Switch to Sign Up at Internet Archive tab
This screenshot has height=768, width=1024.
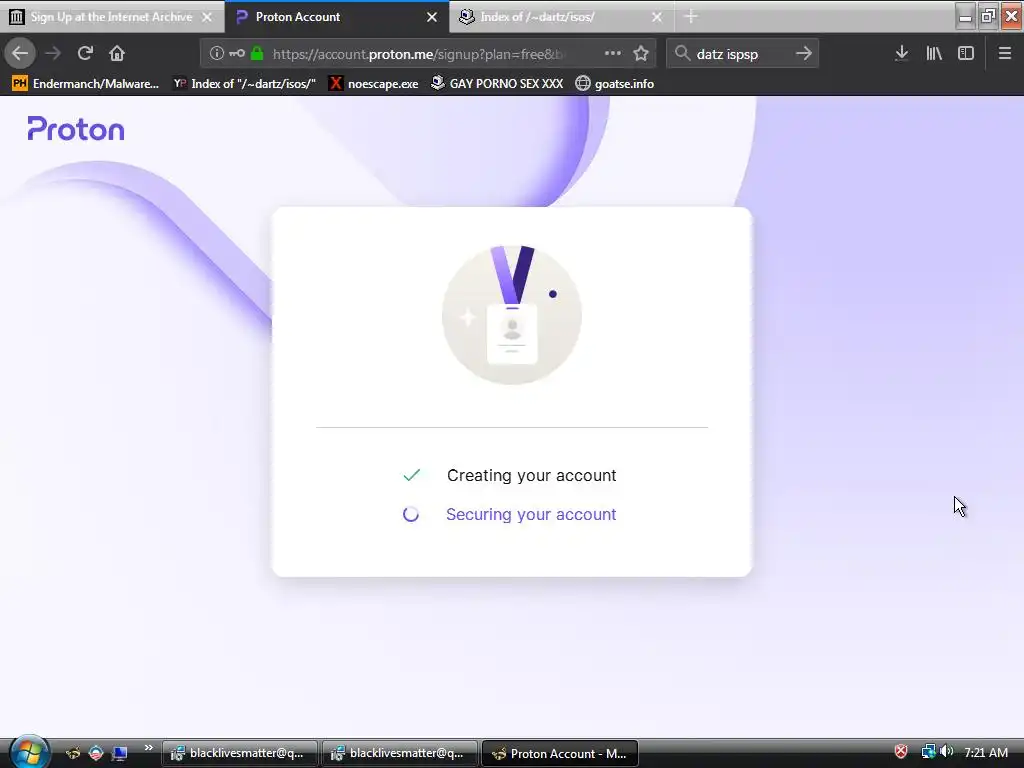[x=112, y=17]
